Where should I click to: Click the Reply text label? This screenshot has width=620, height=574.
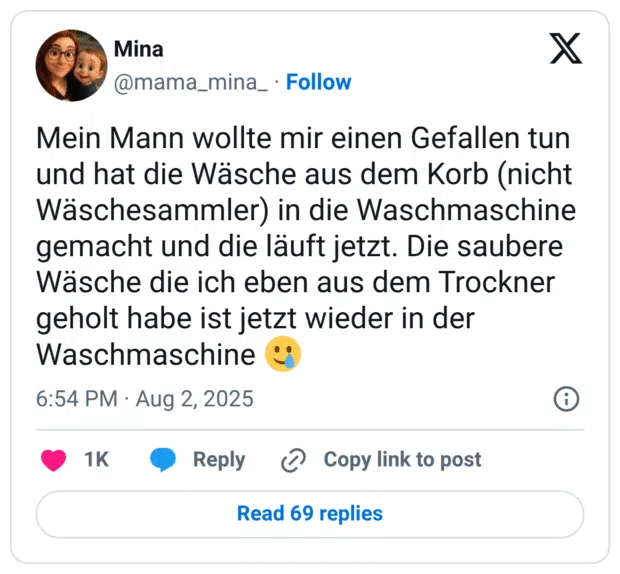219,460
